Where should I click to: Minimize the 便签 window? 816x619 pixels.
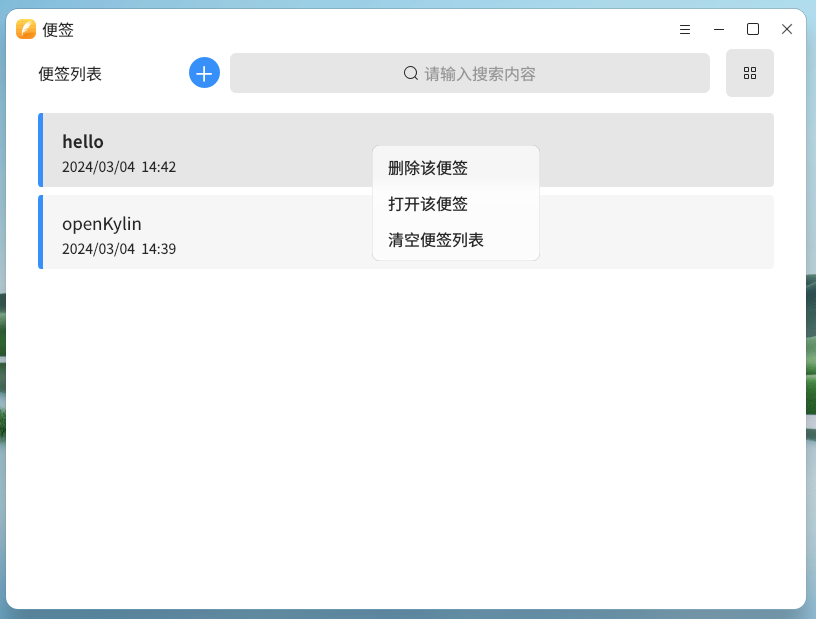tap(719, 29)
